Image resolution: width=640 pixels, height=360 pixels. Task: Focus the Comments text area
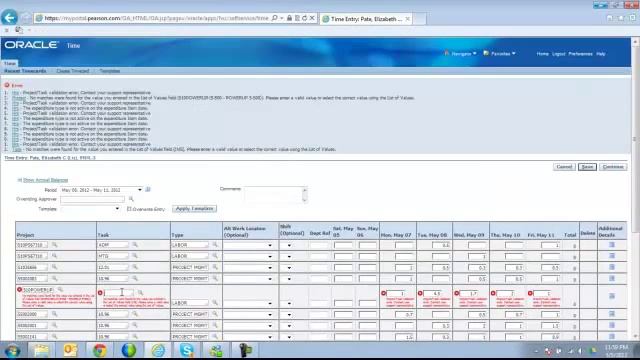pyautogui.click(x=273, y=195)
